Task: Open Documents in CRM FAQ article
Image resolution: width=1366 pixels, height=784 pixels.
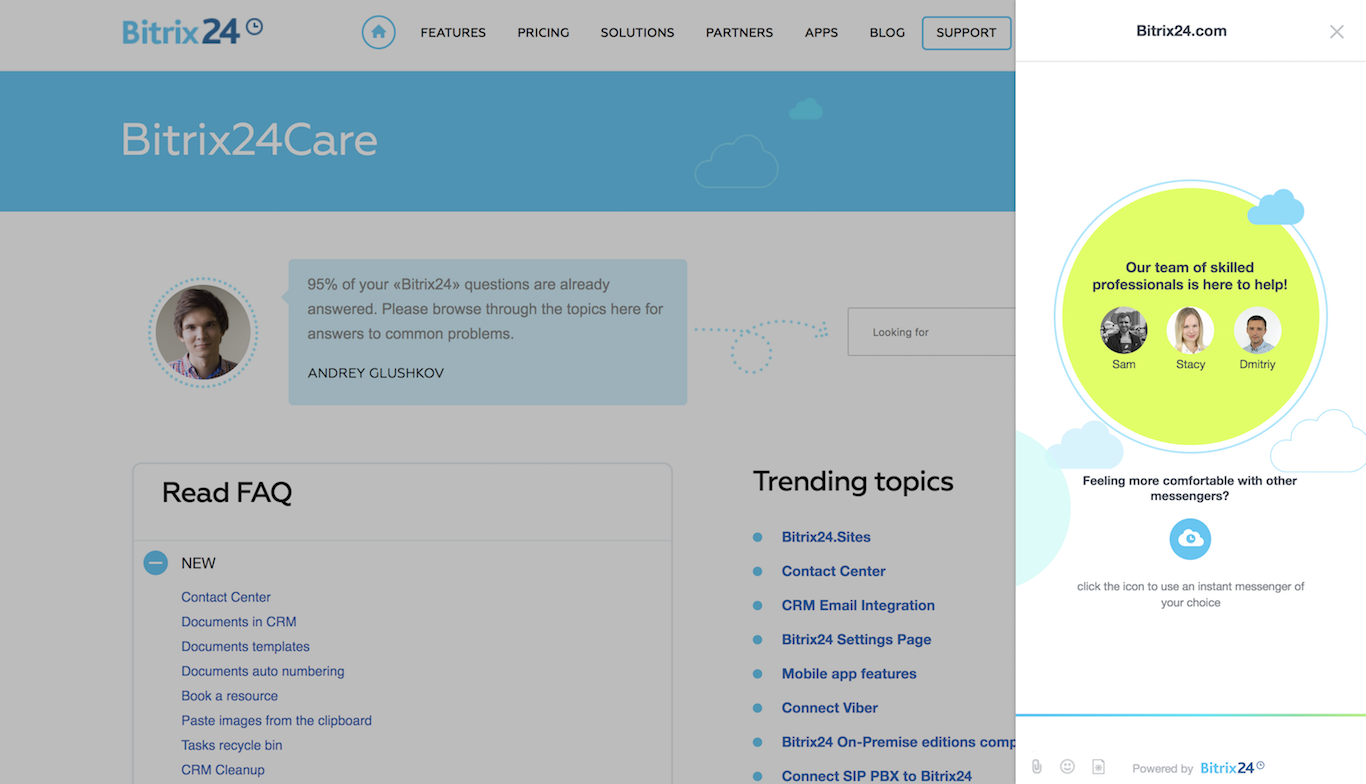Action: [x=239, y=622]
